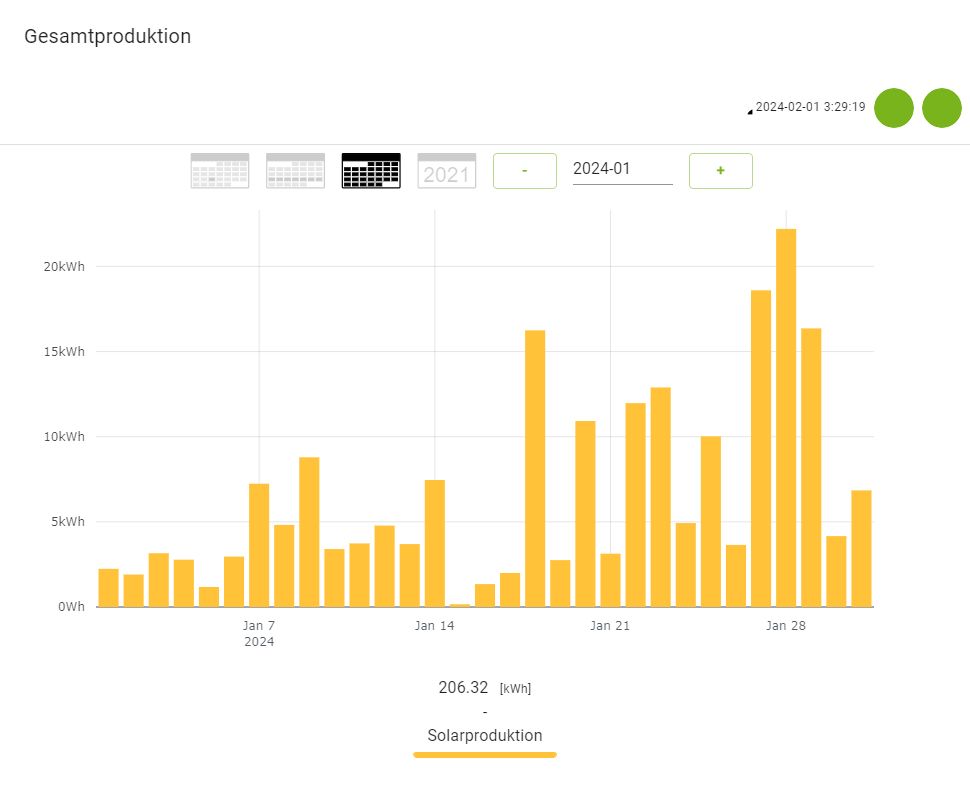970x806 pixels.
Task: Click the bar at Jan 21
Action: point(611,580)
